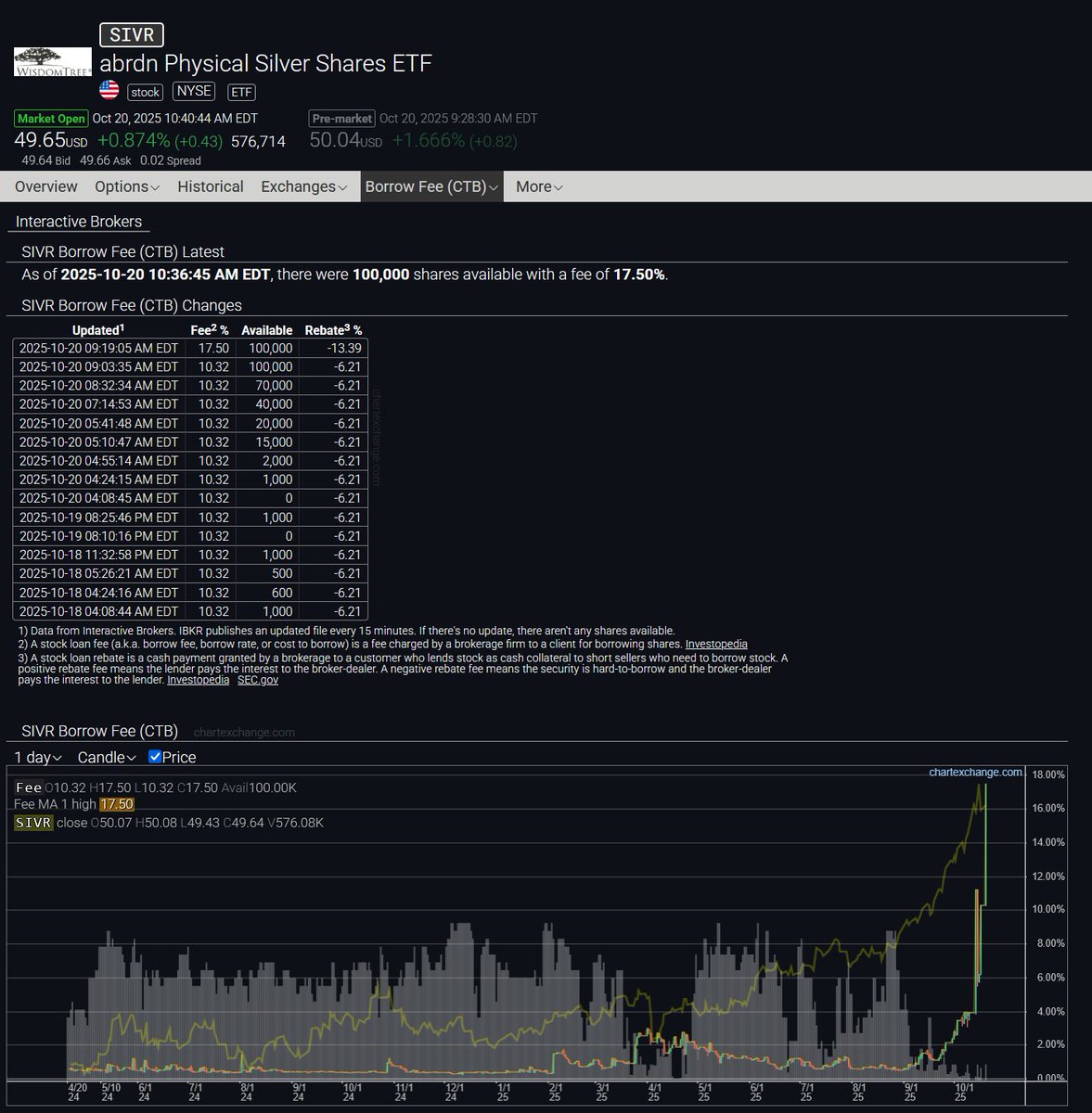1092x1113 pixels.
Task: Click the 0.02 Spread value
Action: click(170, 160)
